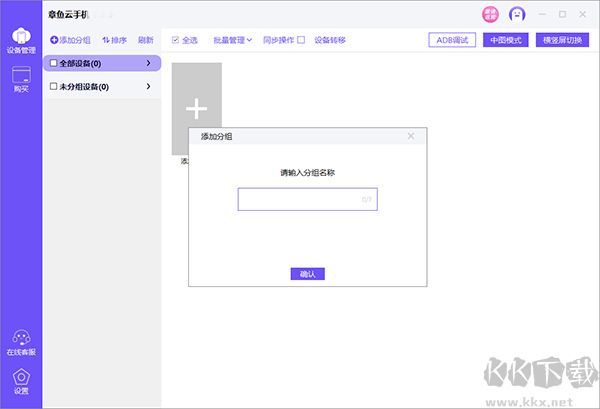Click the purple user avatar icon
Screen dimensions: 600x409
pyautogui.click(x=517, y=15)
